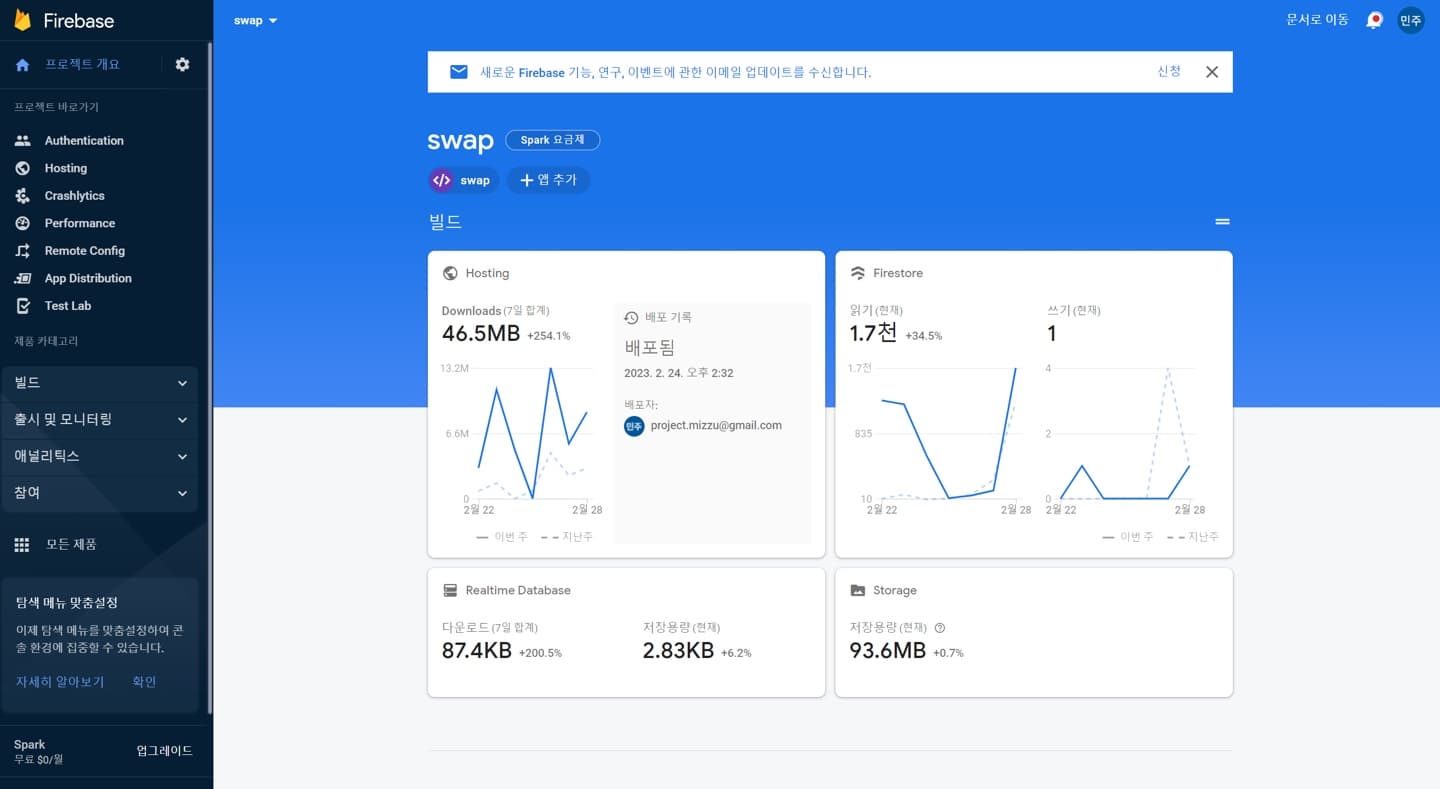Click 자세히 알아보기 learn more link
1440x789 pixels.
[60, 682]
